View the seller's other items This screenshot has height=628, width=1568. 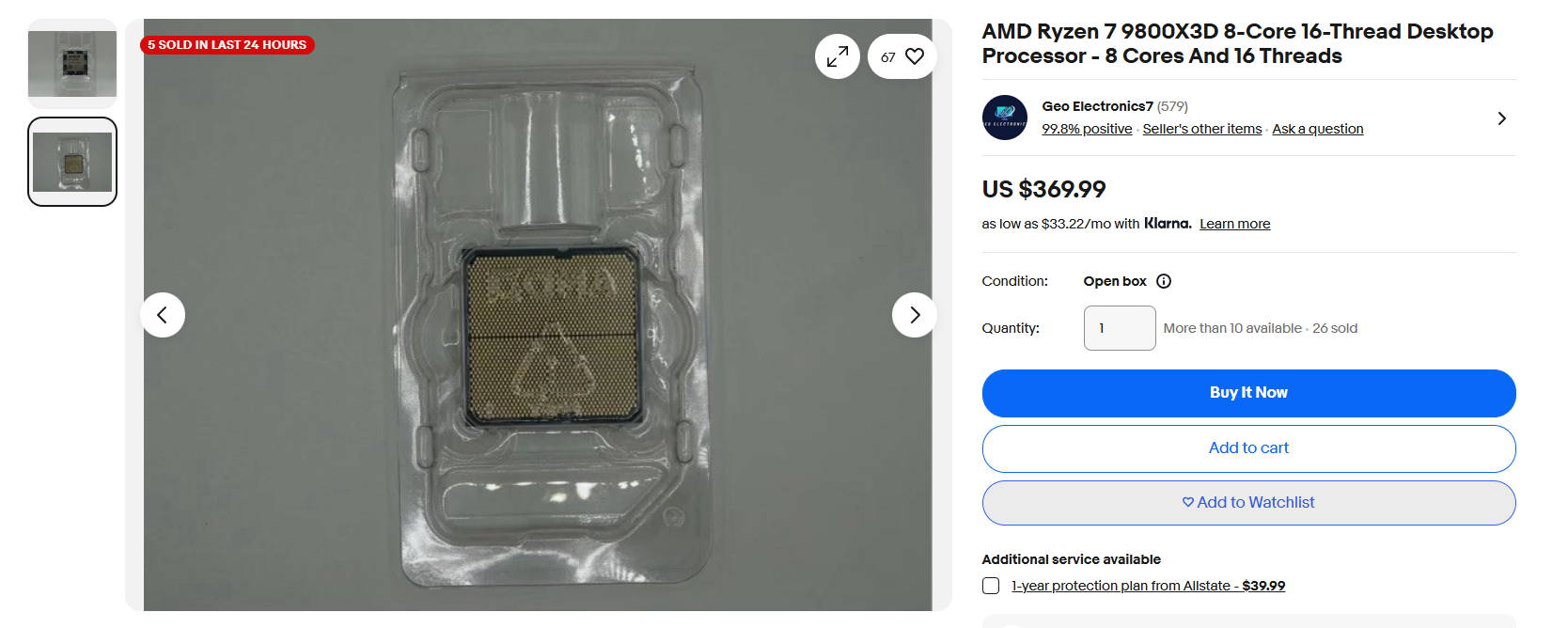[1202, 129]
